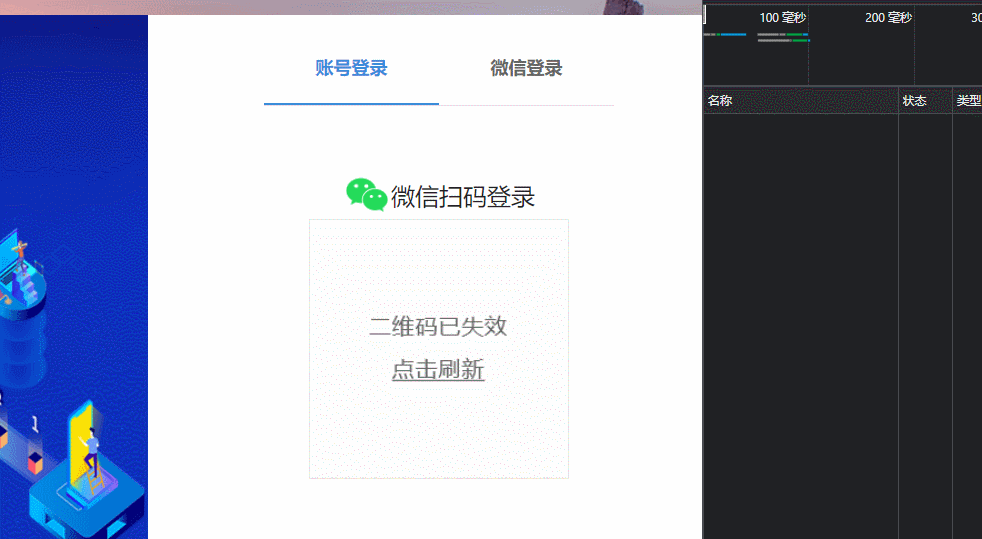Click the column divider between 名称 and 状态
982x539 pixels.
[899, 101]
